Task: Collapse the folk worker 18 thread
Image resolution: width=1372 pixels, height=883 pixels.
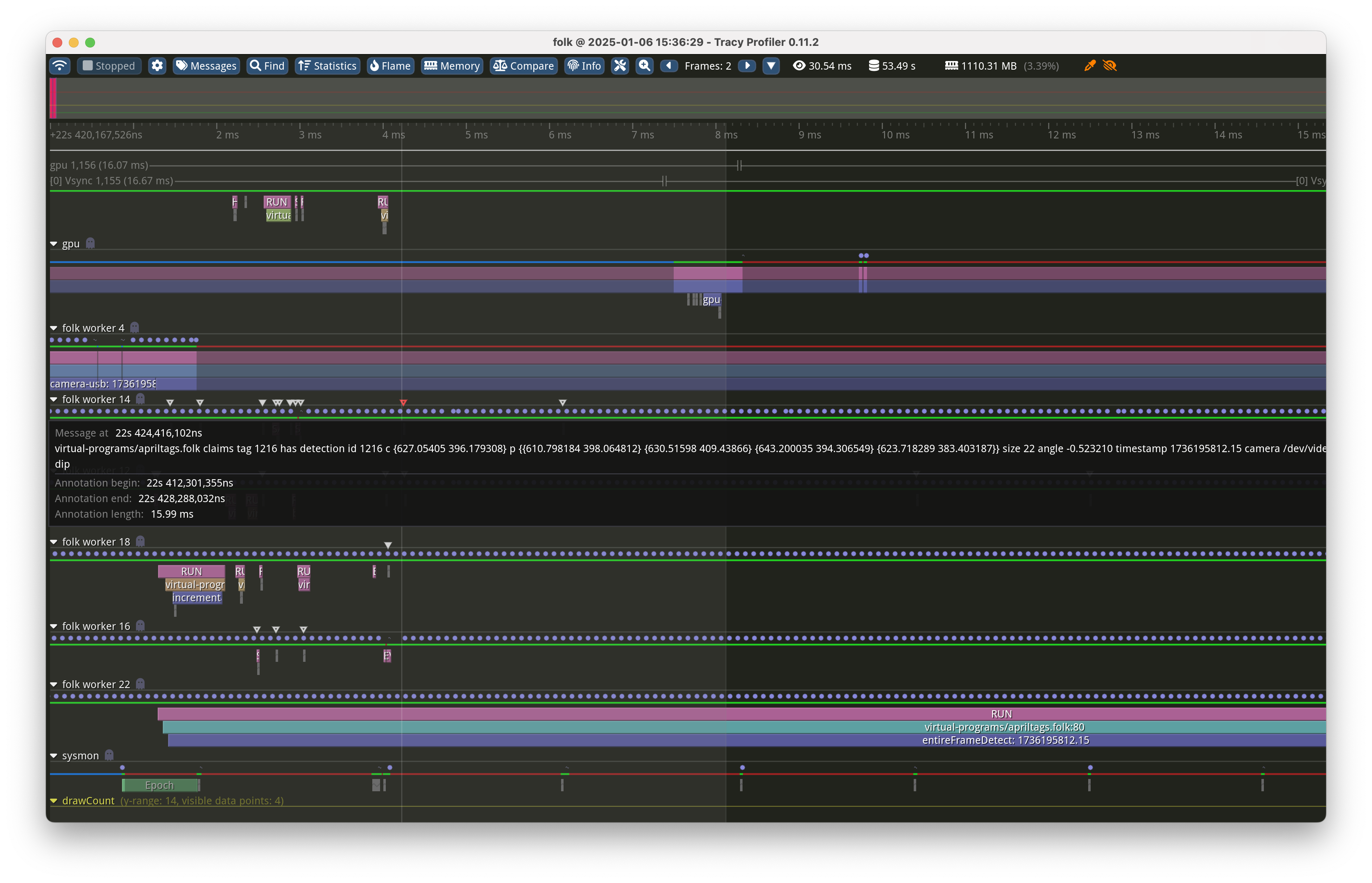Action: tap(54, 542)
